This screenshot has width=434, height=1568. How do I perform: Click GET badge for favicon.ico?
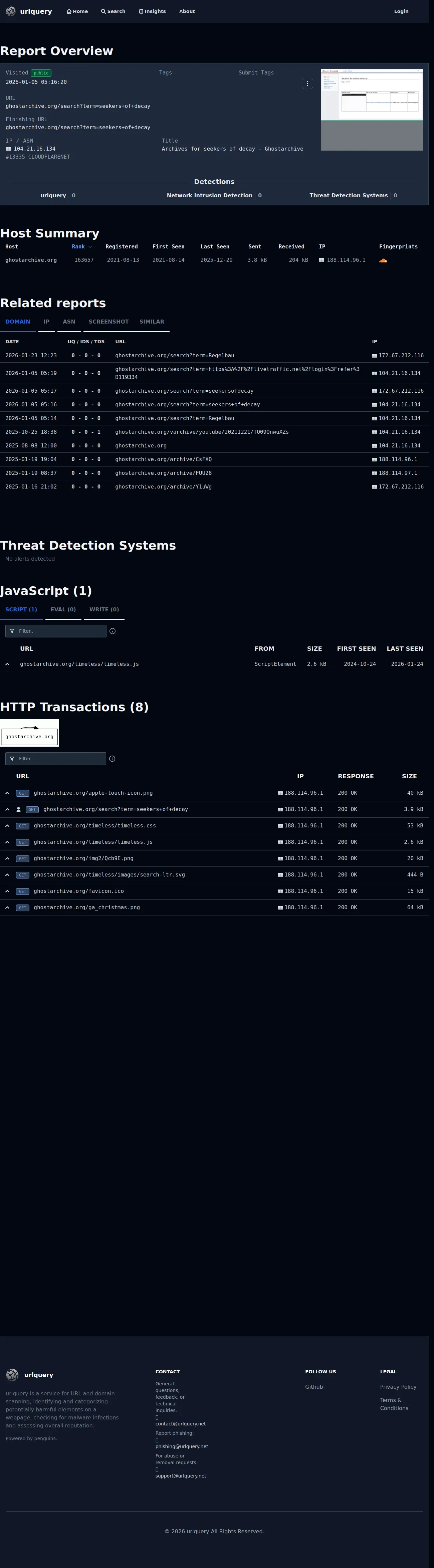click(22, 891)
